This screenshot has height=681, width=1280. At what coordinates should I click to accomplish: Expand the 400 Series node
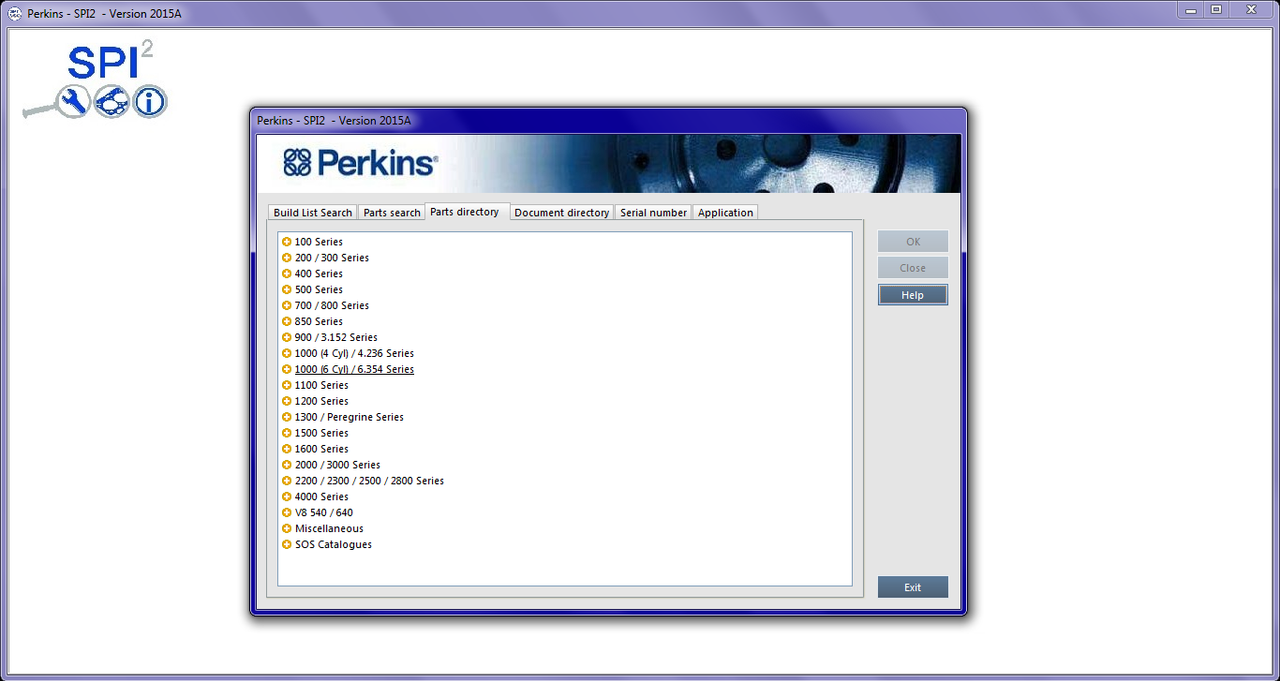click(287, 274)
